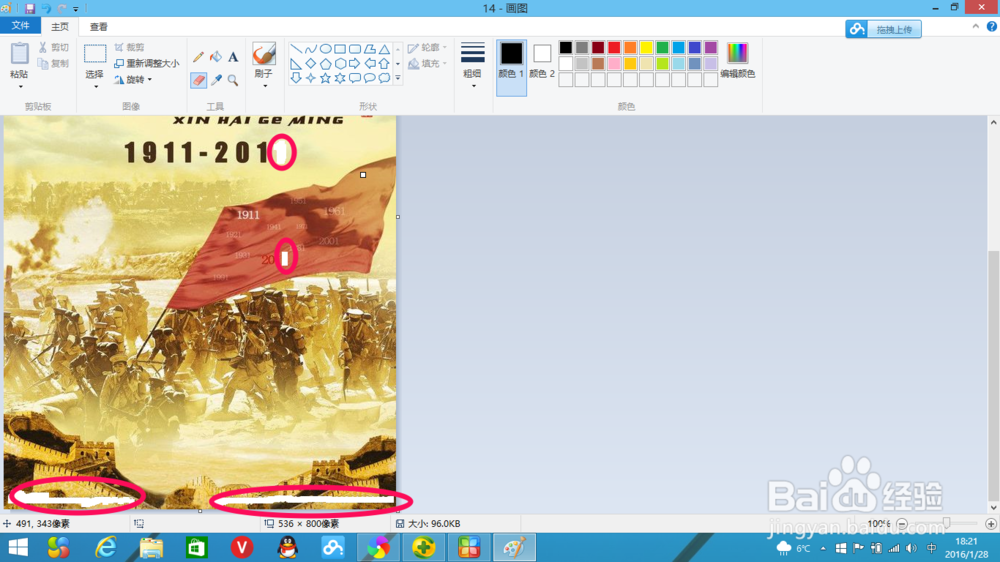
Task: Select the Text tool
Action: (x=233, y=57)
